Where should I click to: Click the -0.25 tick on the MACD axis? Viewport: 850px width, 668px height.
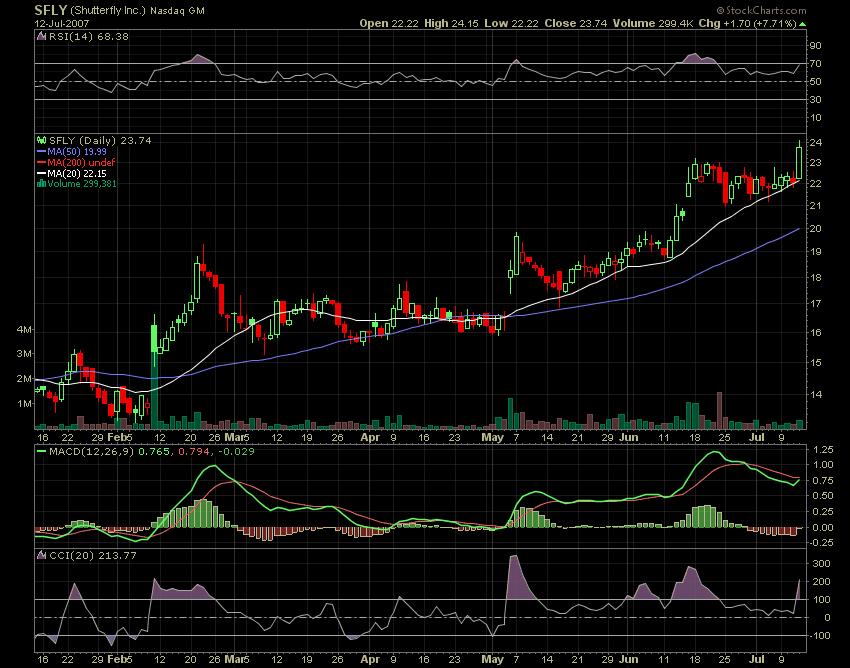pyautogui.click(x=821, y=543)
